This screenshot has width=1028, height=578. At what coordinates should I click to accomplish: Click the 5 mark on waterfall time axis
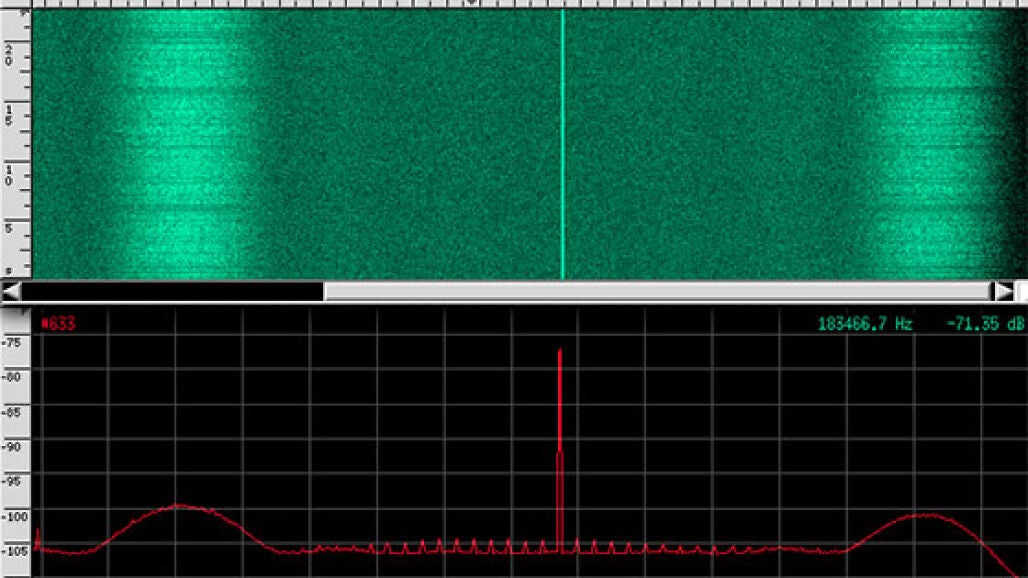(10, 228)
